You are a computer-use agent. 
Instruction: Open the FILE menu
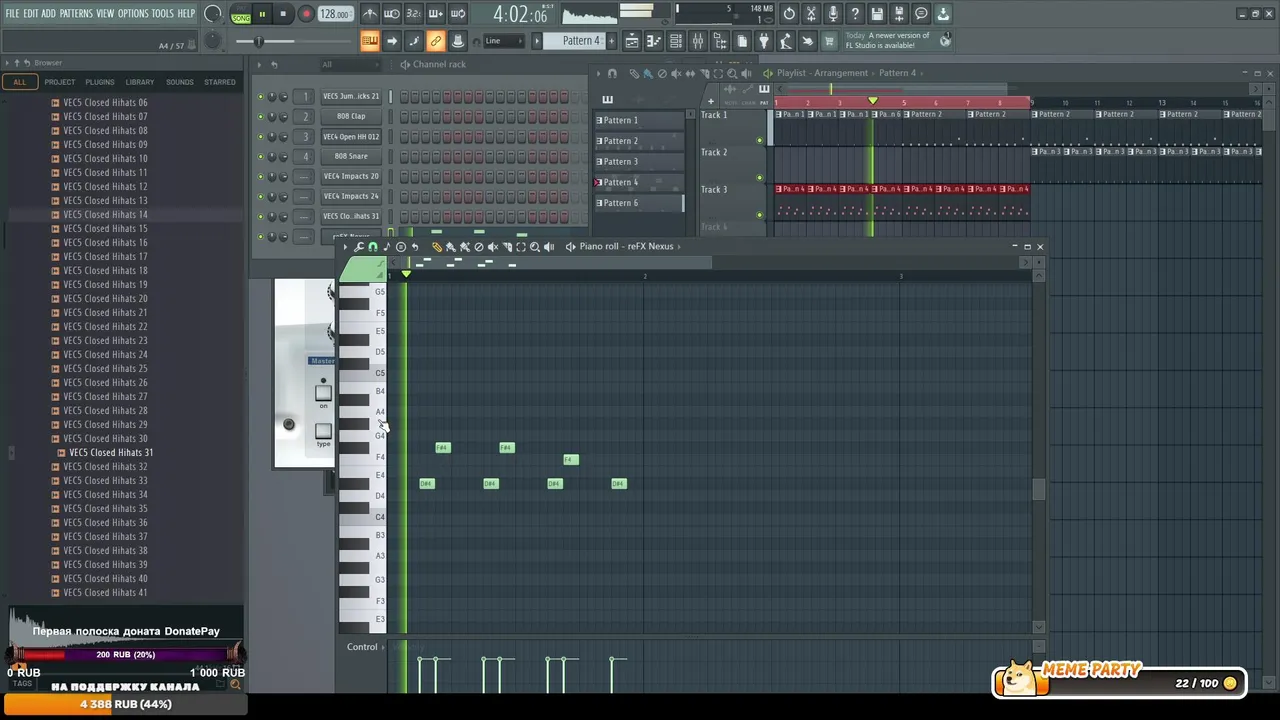(12, 14)
